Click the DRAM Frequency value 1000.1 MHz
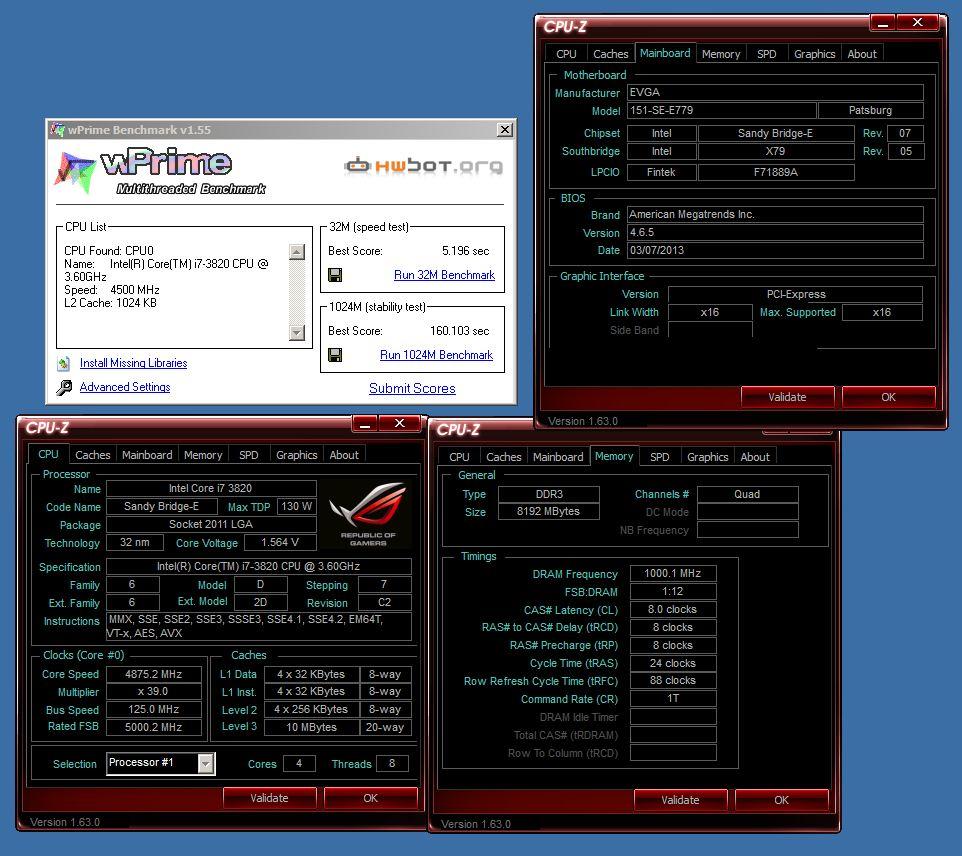962x856 pixels. coord(672,573)
